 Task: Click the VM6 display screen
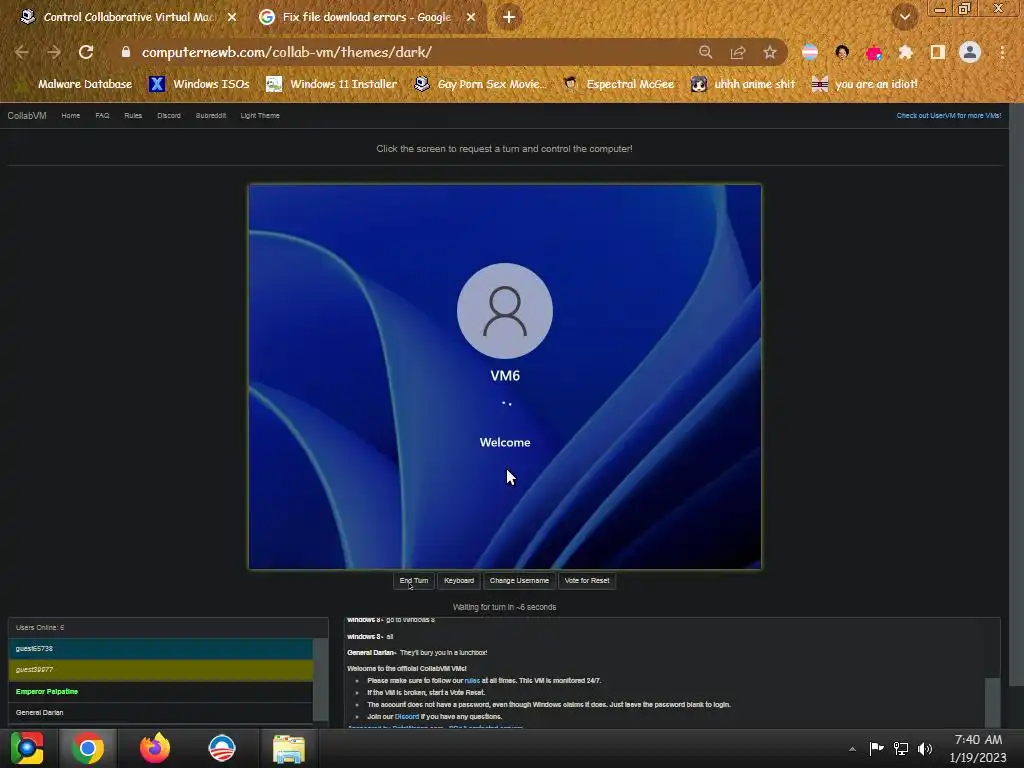tap(505, 377)
